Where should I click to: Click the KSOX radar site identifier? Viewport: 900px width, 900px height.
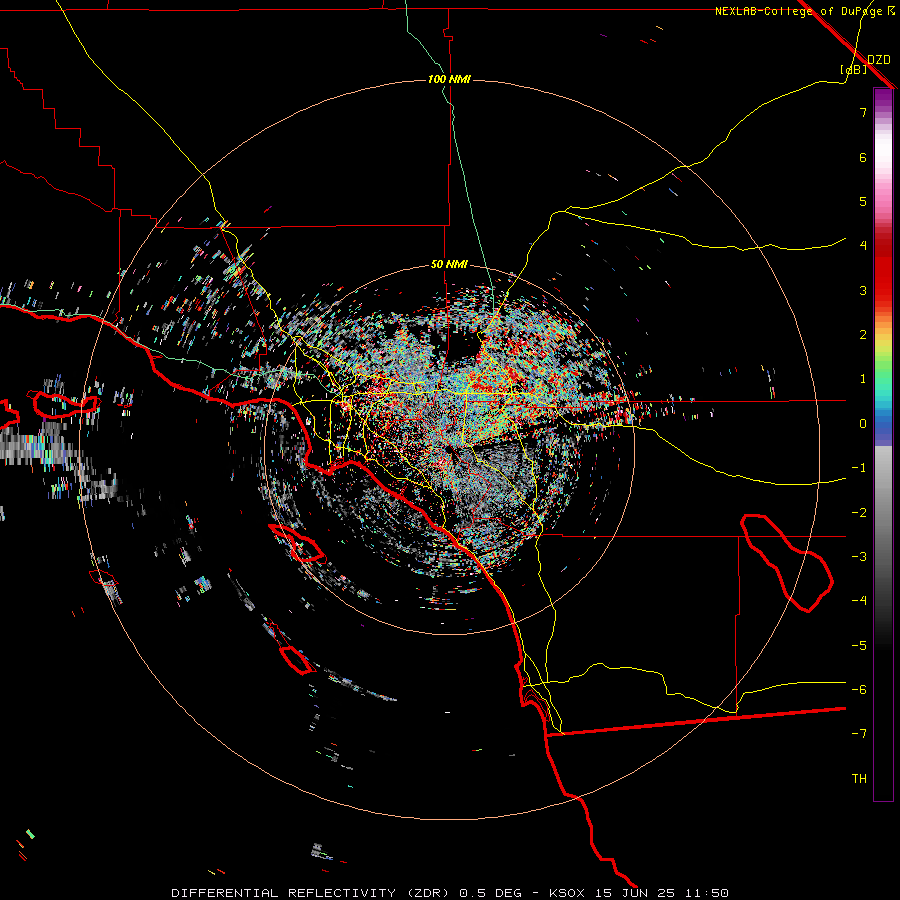(x=567, y=893)
